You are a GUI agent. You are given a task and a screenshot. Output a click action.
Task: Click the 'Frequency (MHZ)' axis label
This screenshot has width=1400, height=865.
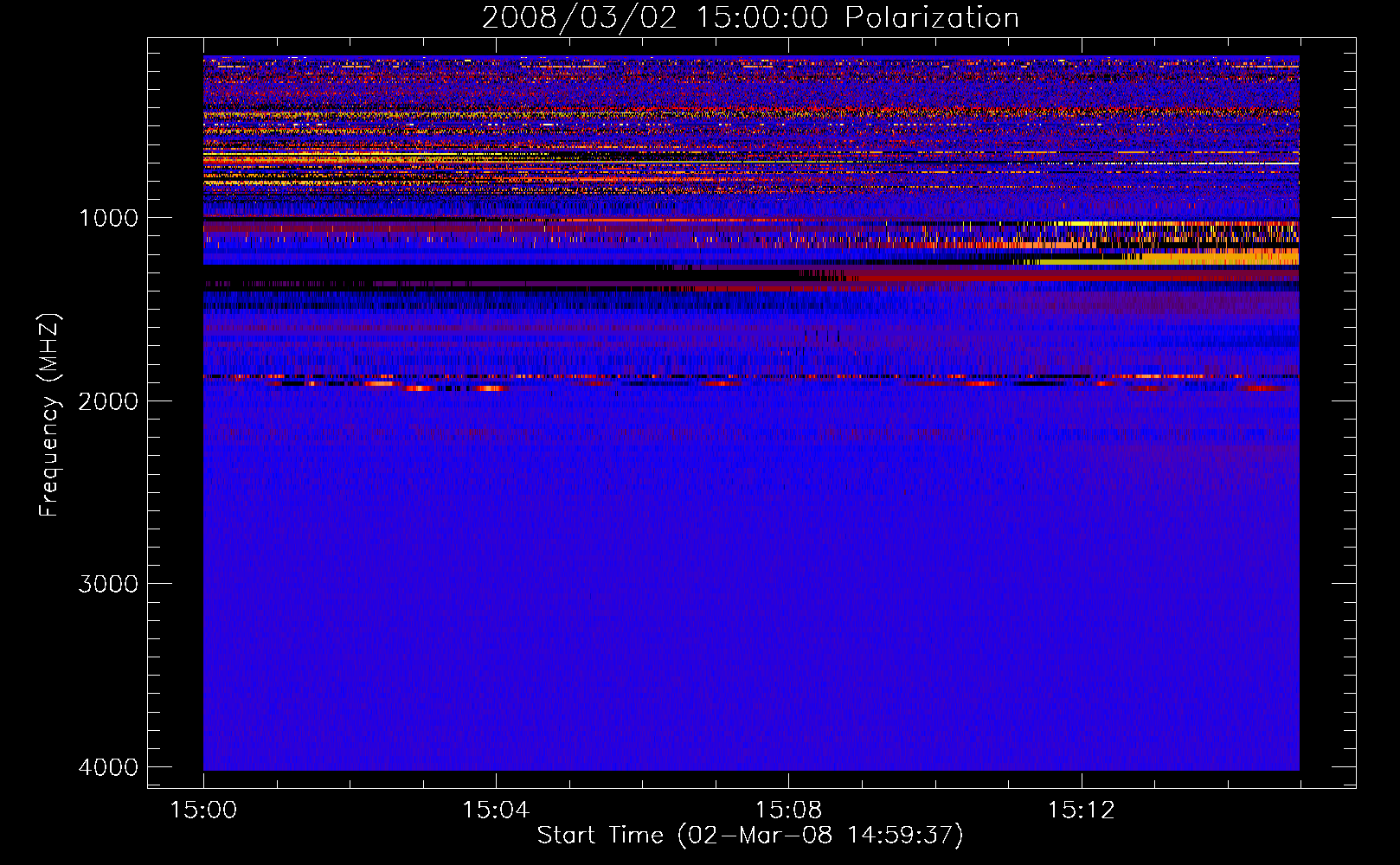click(50, 415)
